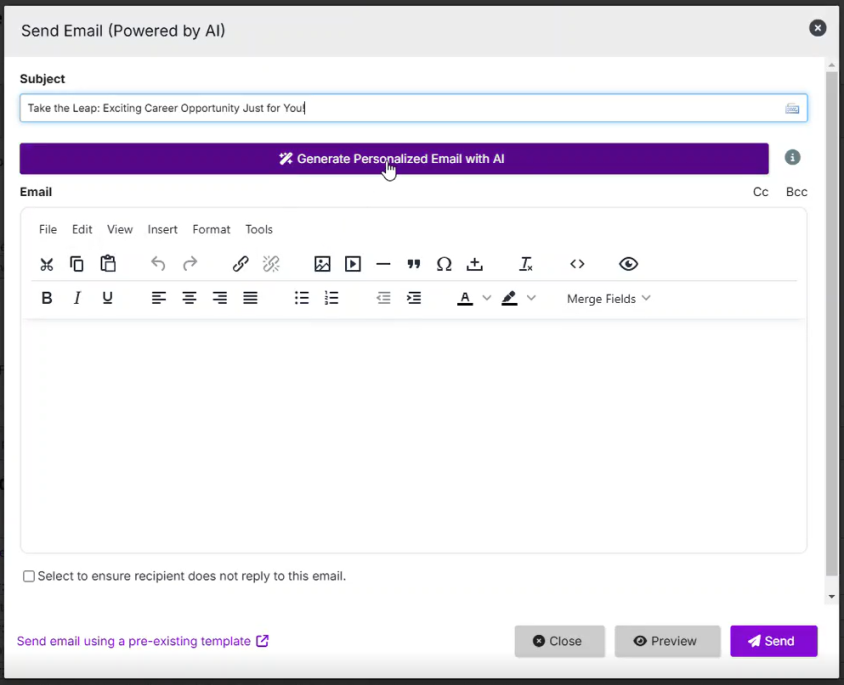Expand the Merge Fields dropdown
The width and height of the screenshot is (844, 685).
tap(609, 299)
